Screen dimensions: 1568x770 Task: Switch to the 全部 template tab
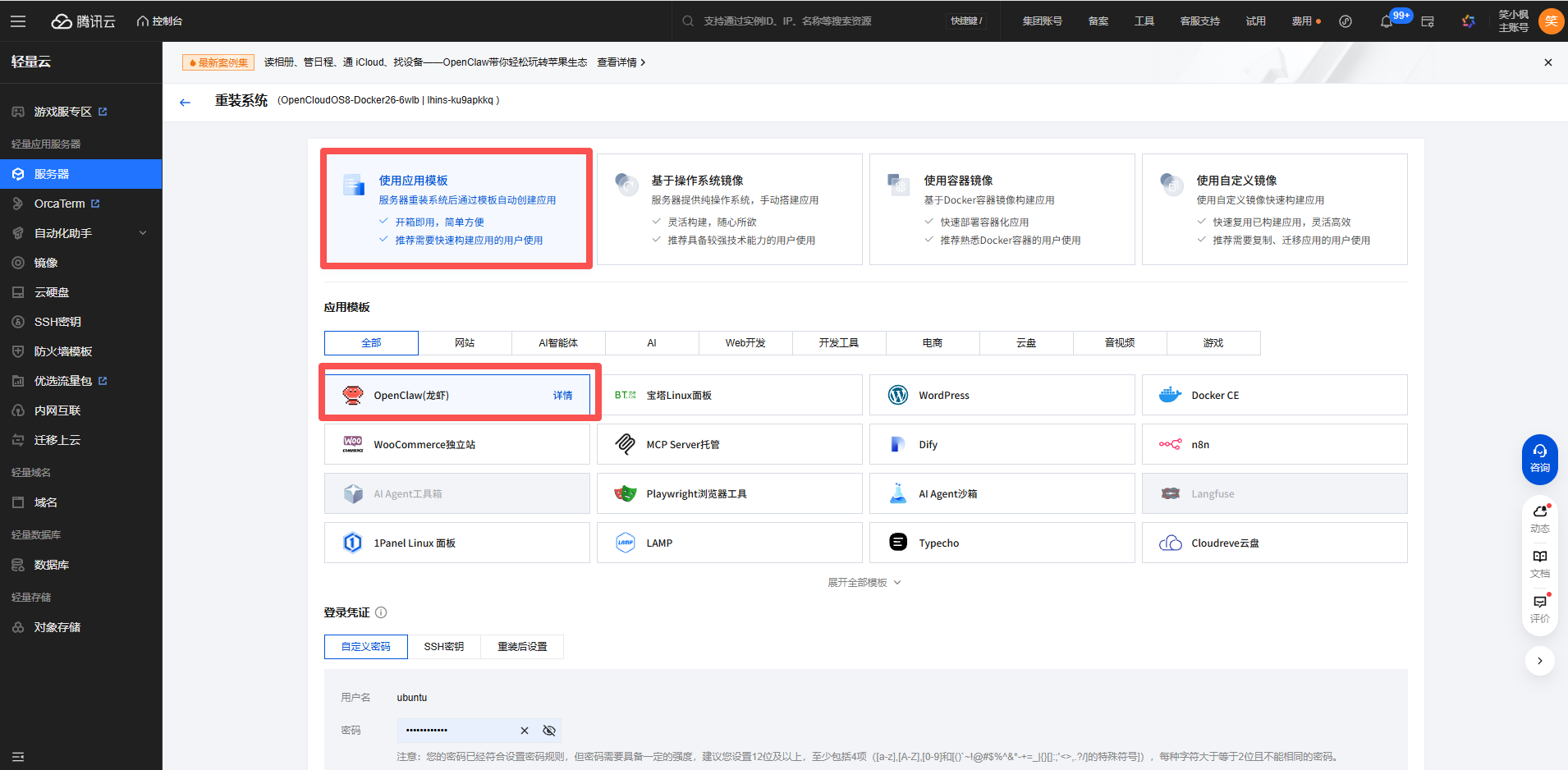click(x=371, y=343)
